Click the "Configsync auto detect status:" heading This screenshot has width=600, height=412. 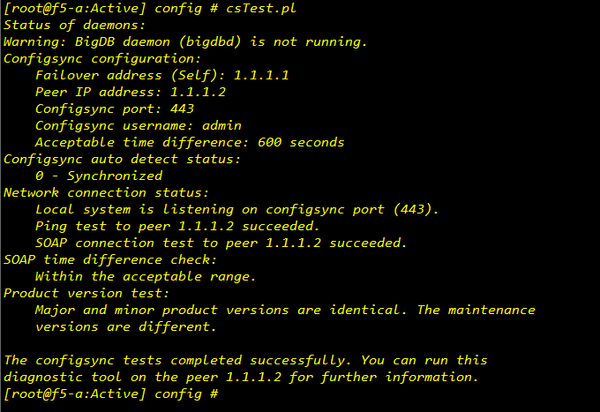pyautogui.click(x=123, y=158)
